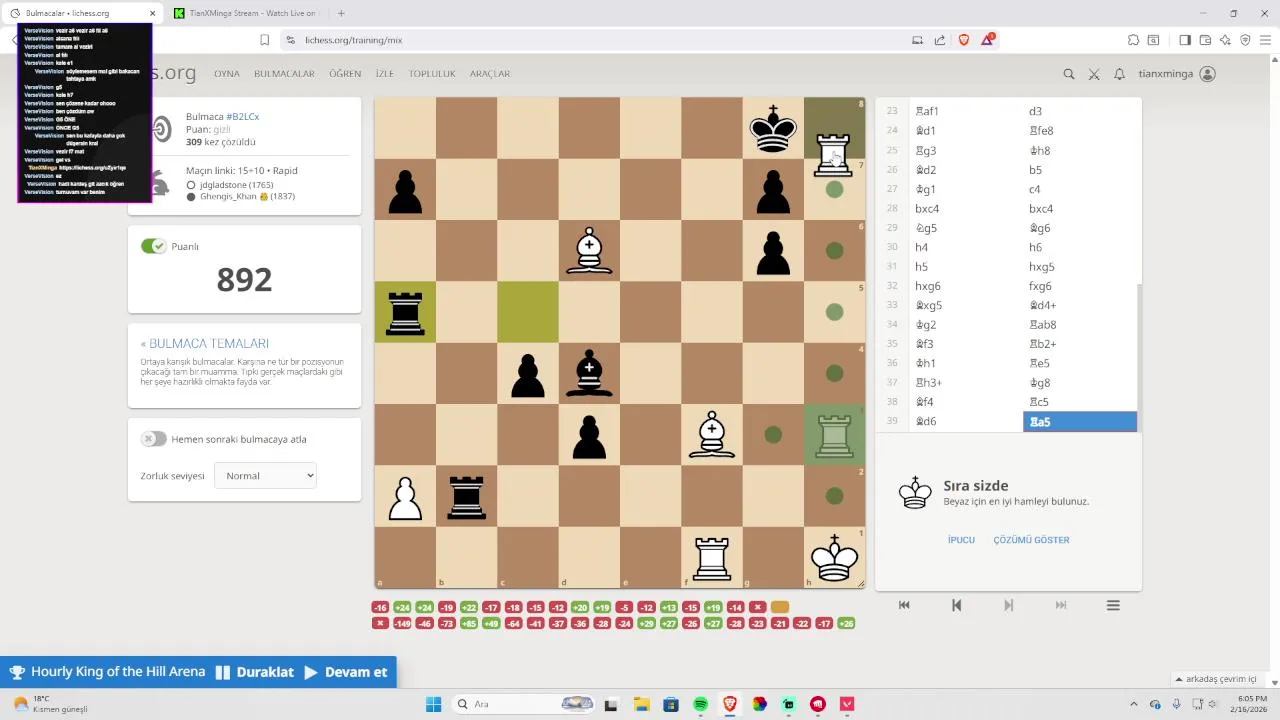The width and height of the screenshot is (1280, 720).
Task: Click the black rook on a5
Action: coord(405,312)
